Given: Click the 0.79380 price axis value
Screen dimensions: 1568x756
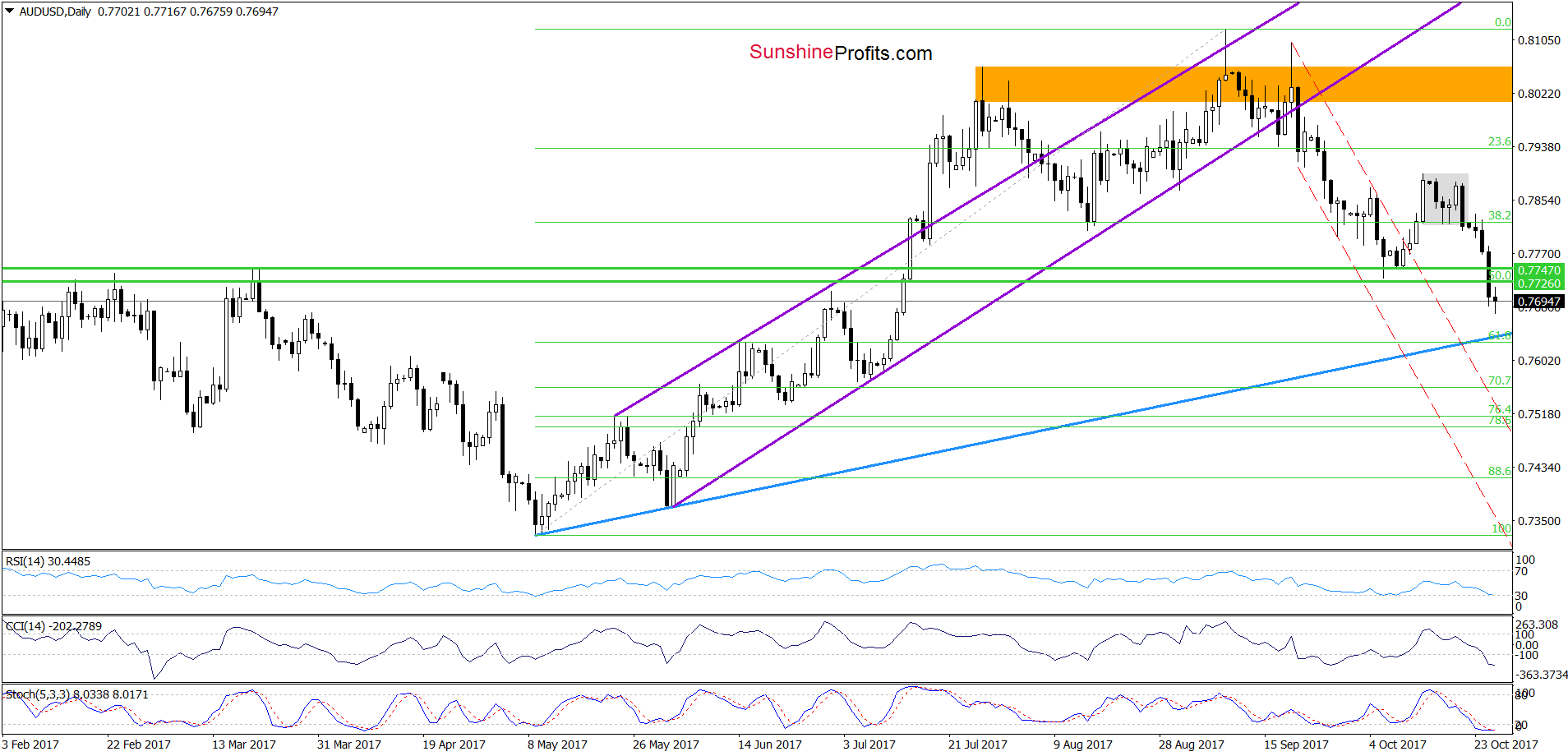Looking at the screenshot, I should point(1538,147).
